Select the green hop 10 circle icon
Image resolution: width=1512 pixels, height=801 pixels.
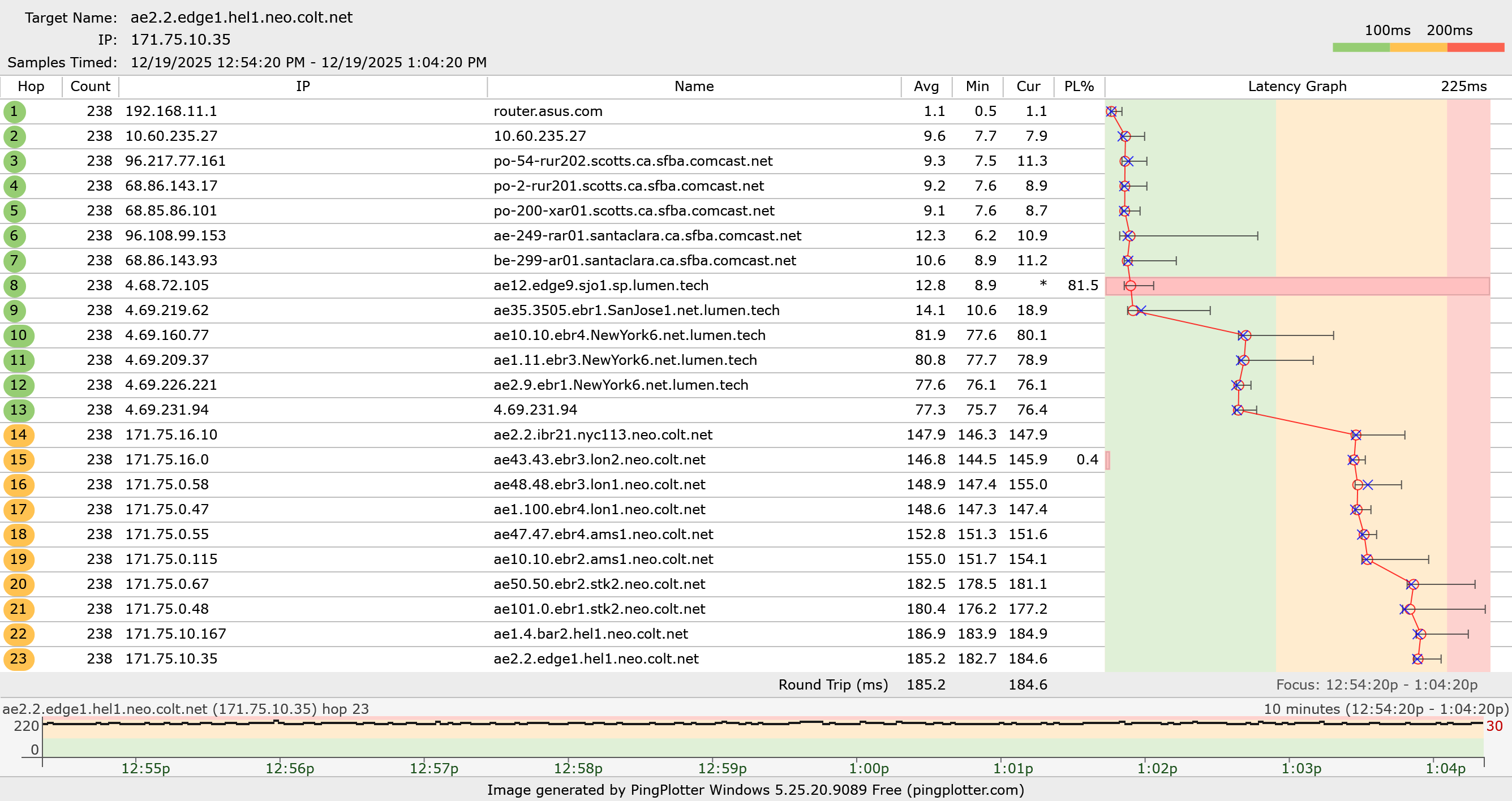click(18, 335)
